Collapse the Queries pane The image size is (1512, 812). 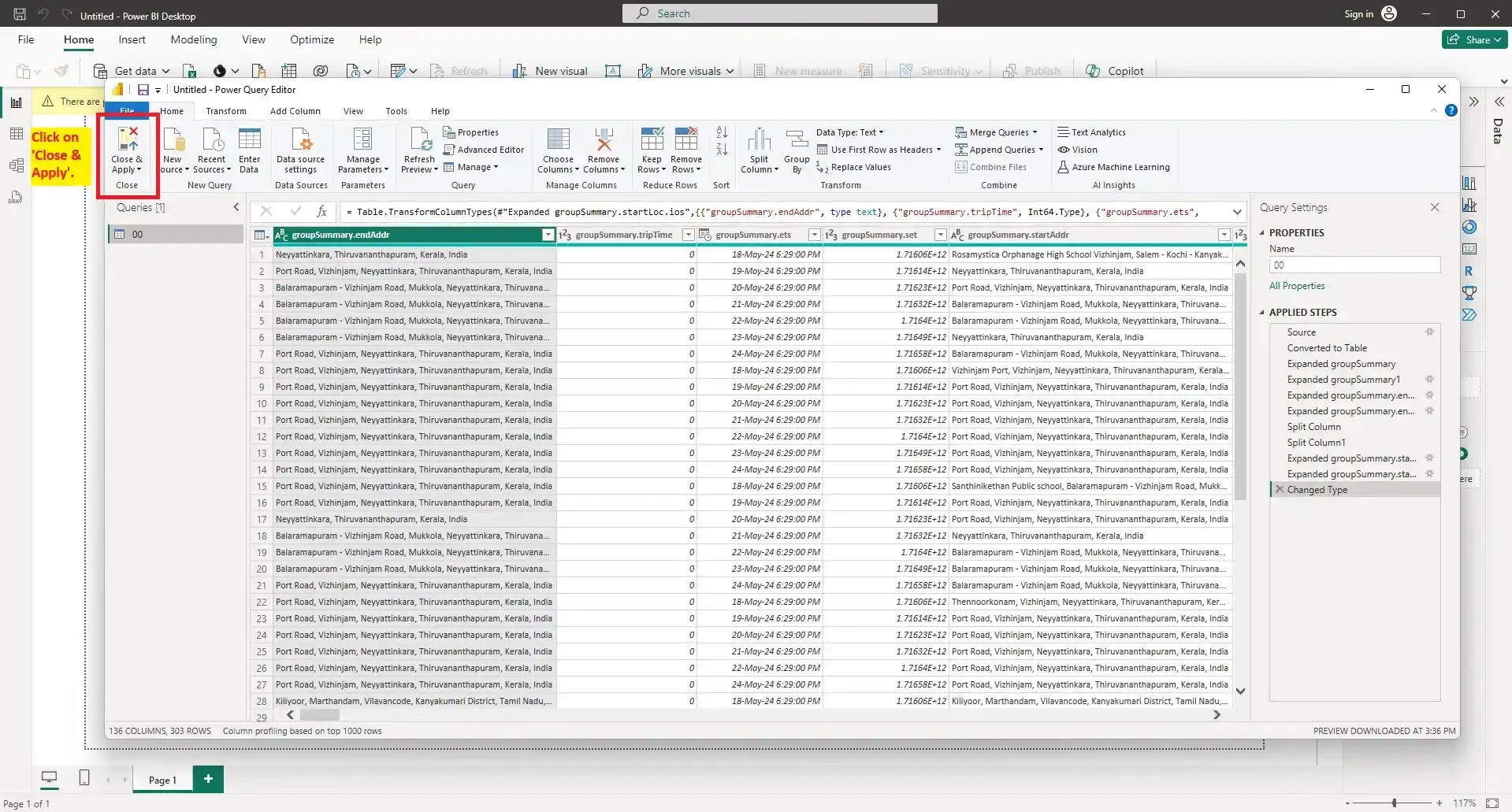coord(235,207)
